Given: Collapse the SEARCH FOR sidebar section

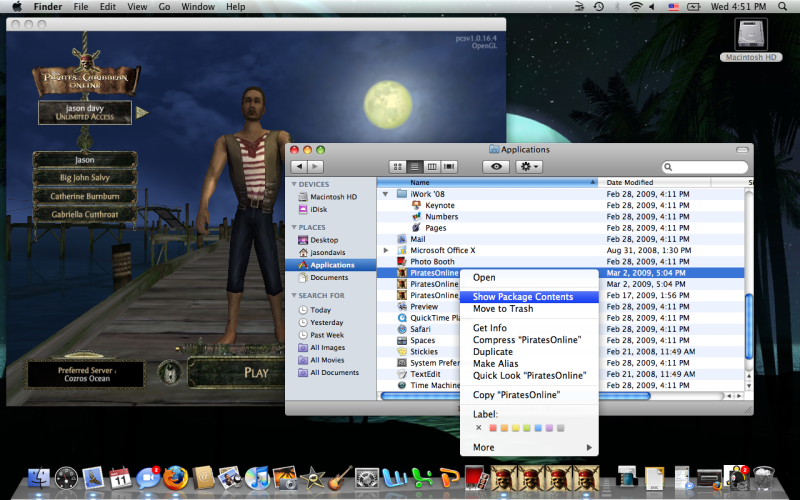Looking at the screenshot, I should pos(294,295).
